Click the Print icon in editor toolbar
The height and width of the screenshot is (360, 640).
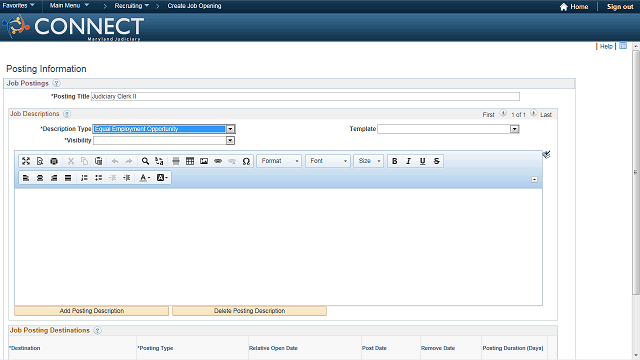54,161
